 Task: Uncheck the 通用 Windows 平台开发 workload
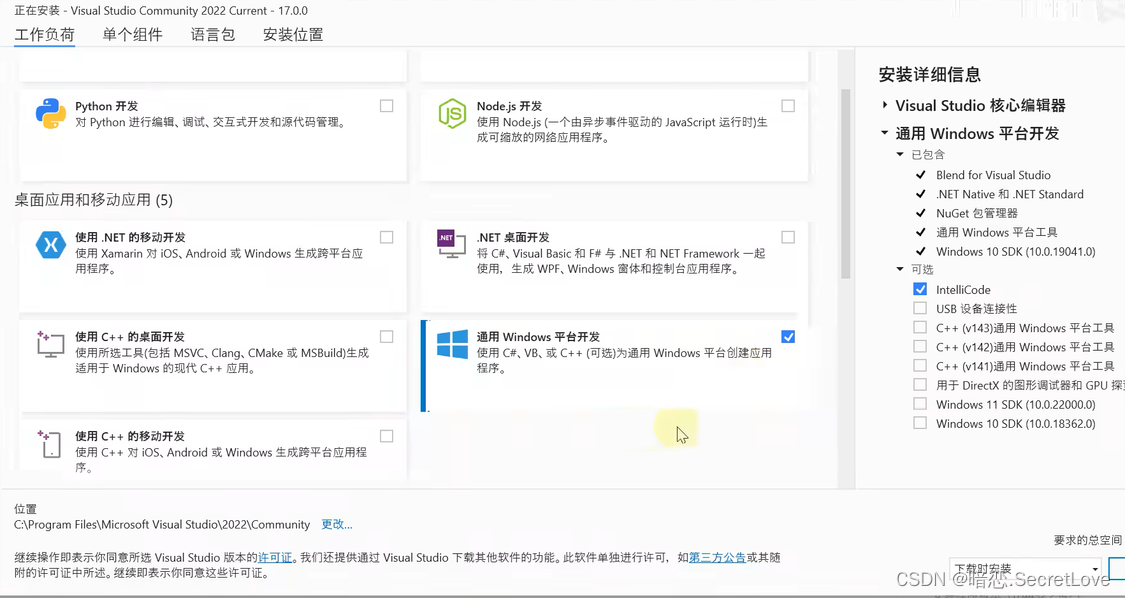788,336
